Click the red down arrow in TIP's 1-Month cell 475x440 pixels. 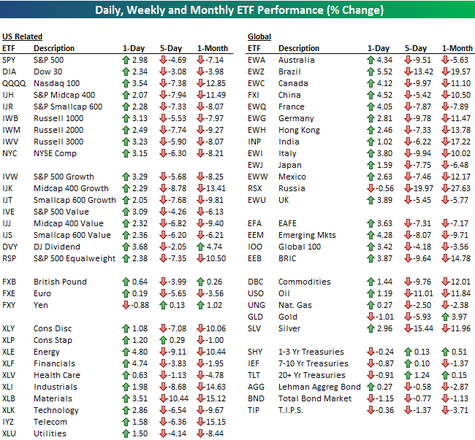(x=445, y=410)
